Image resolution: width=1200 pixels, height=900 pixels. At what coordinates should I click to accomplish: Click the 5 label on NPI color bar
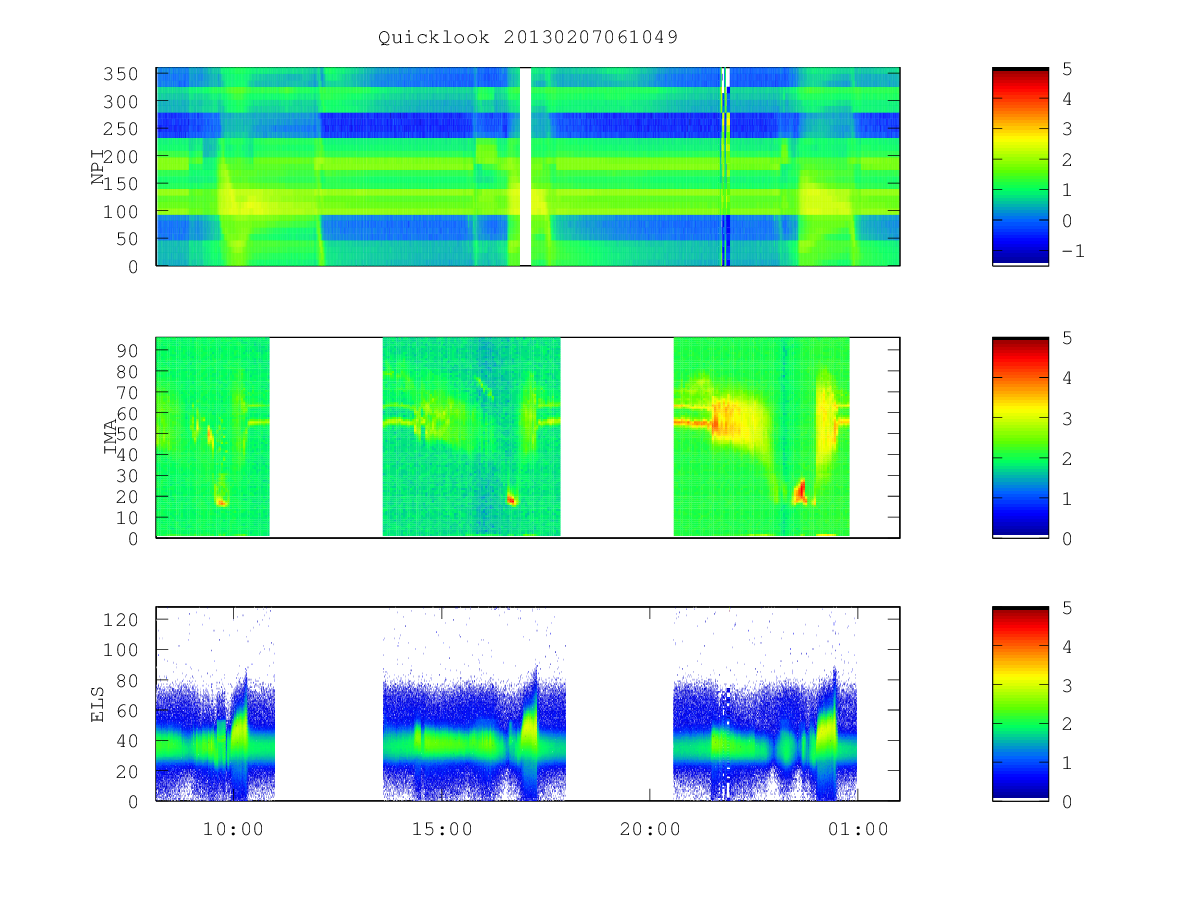click(1066, 69)
